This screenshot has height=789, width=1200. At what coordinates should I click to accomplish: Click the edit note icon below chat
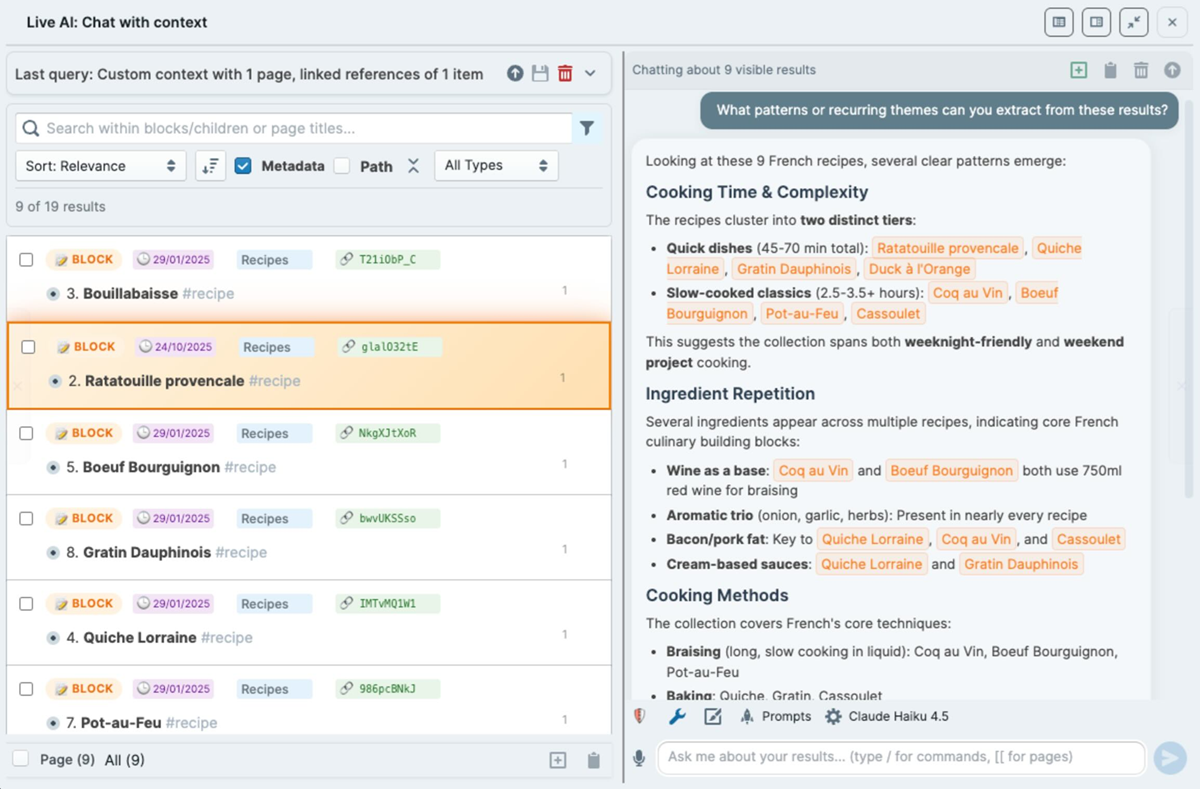(712, 716)
